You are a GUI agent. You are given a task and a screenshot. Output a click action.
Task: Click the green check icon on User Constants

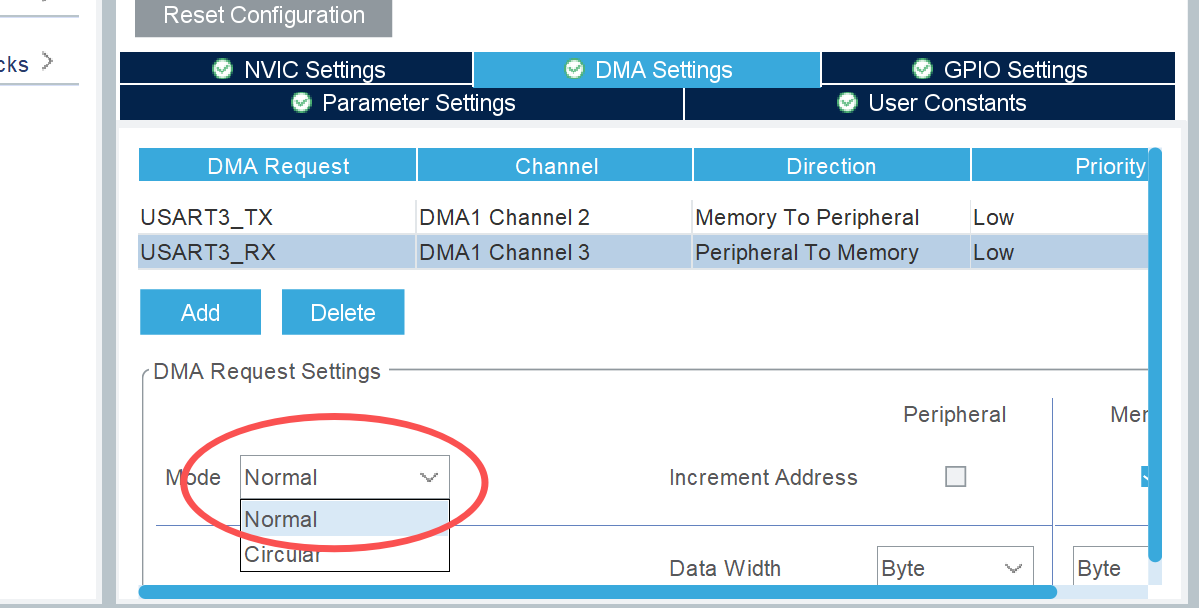(x=847, y=102)
